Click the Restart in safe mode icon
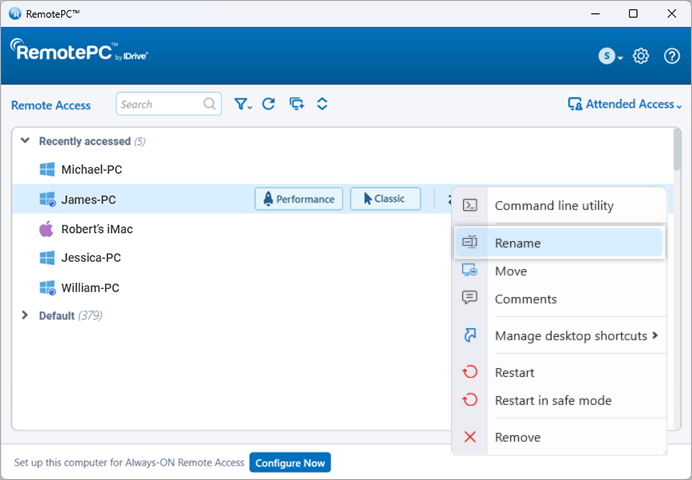Viewport: 692px width, 480px height. click(x=470, y=400)
